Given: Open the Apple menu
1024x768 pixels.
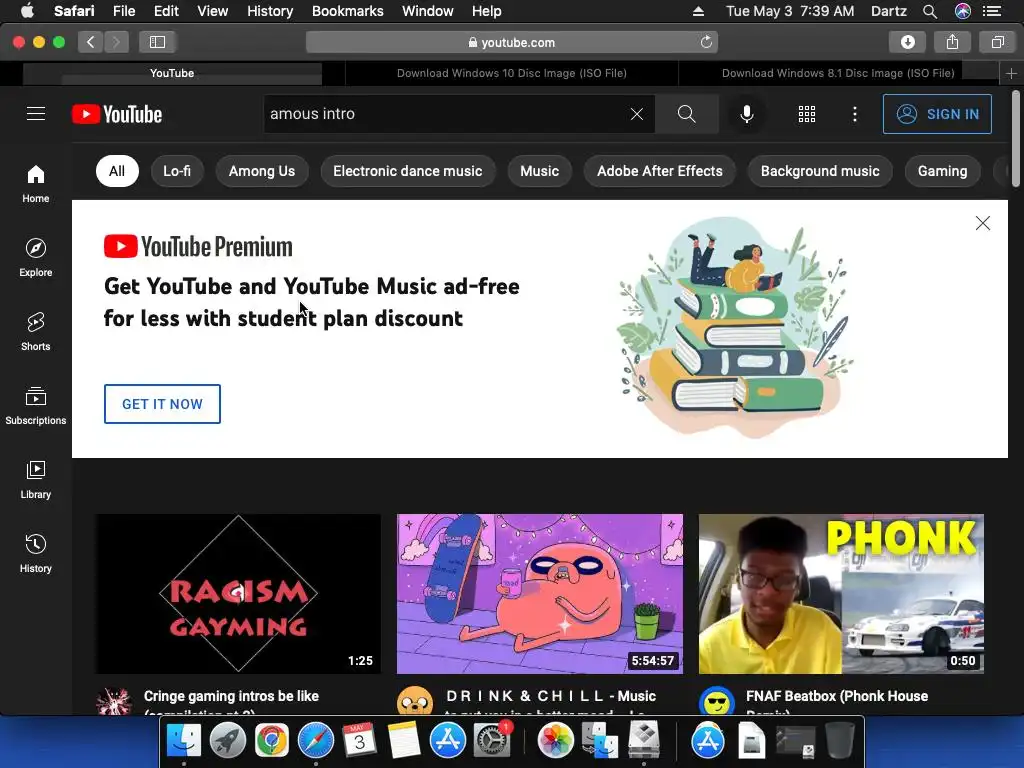Looking at the screenshot, I should point(27,11).
